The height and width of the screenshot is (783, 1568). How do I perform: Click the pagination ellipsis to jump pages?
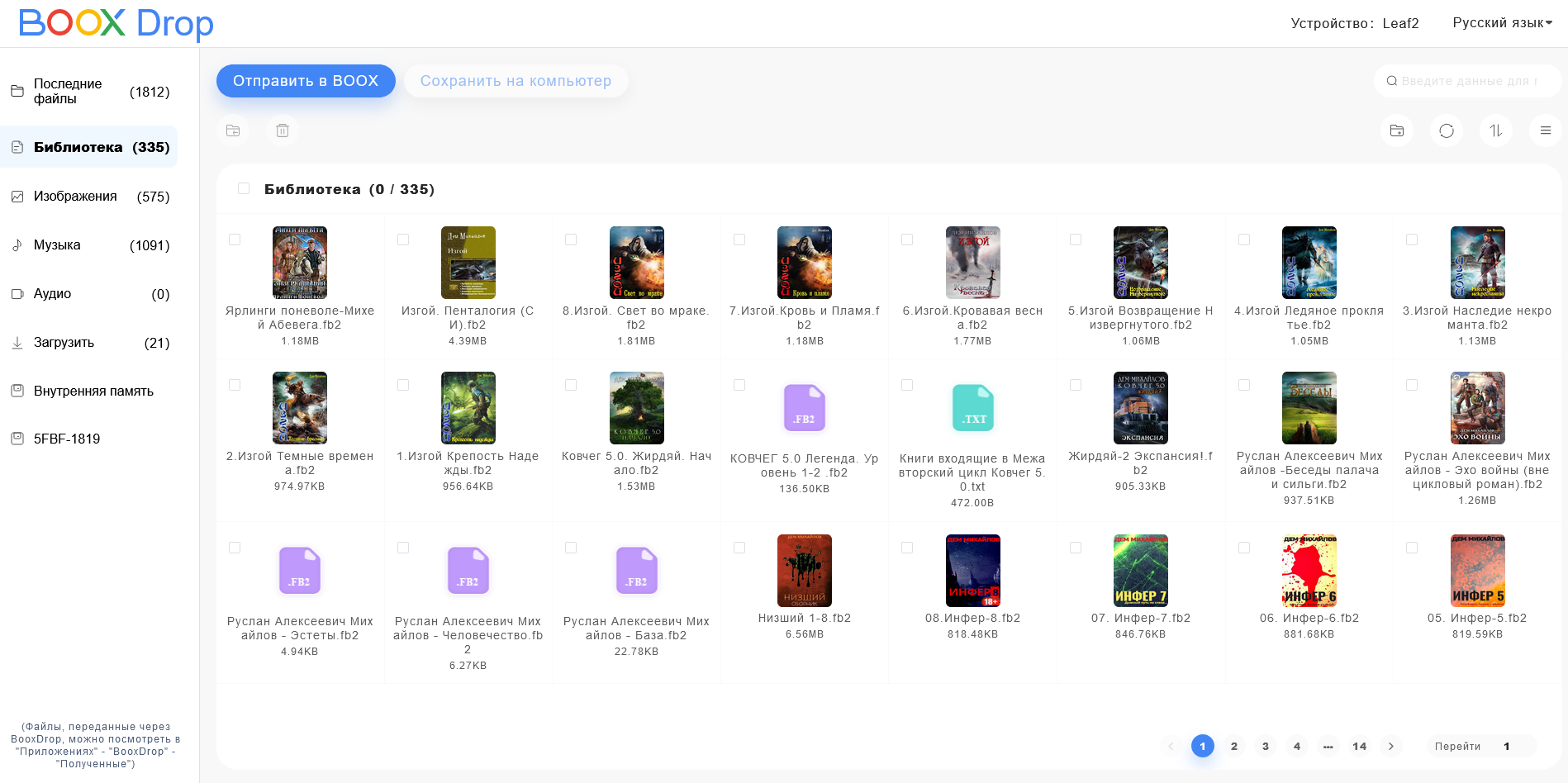click(1328, 746)
